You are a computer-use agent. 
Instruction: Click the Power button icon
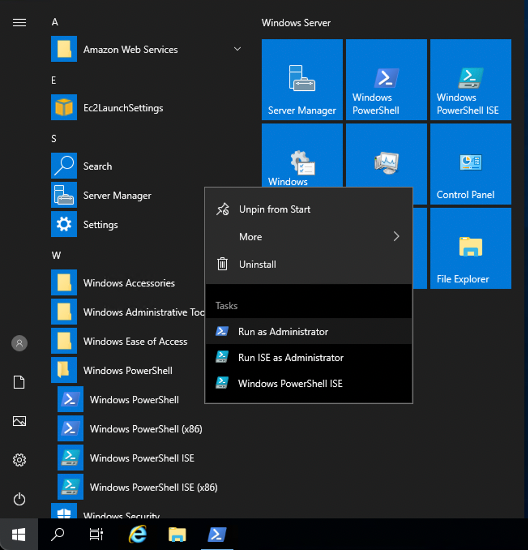click(19, 499)
